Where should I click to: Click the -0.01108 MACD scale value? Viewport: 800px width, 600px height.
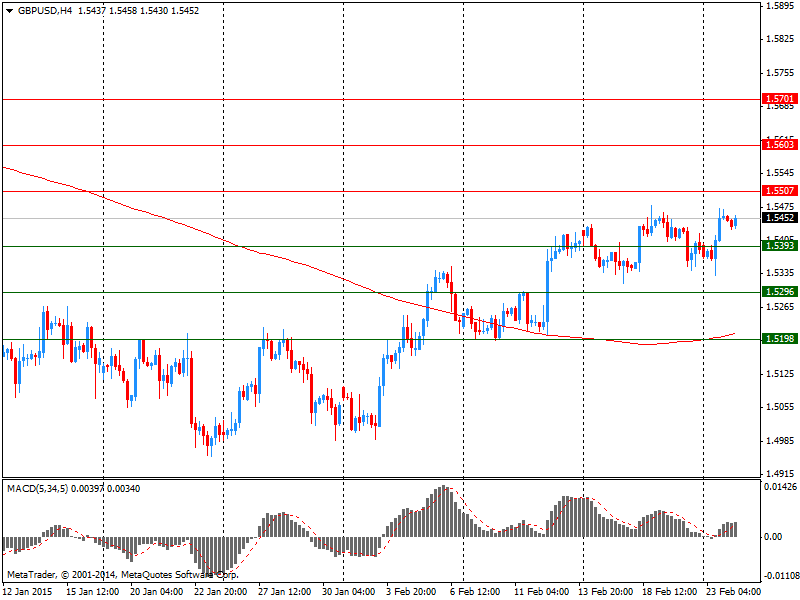click(x=781, y=576)
